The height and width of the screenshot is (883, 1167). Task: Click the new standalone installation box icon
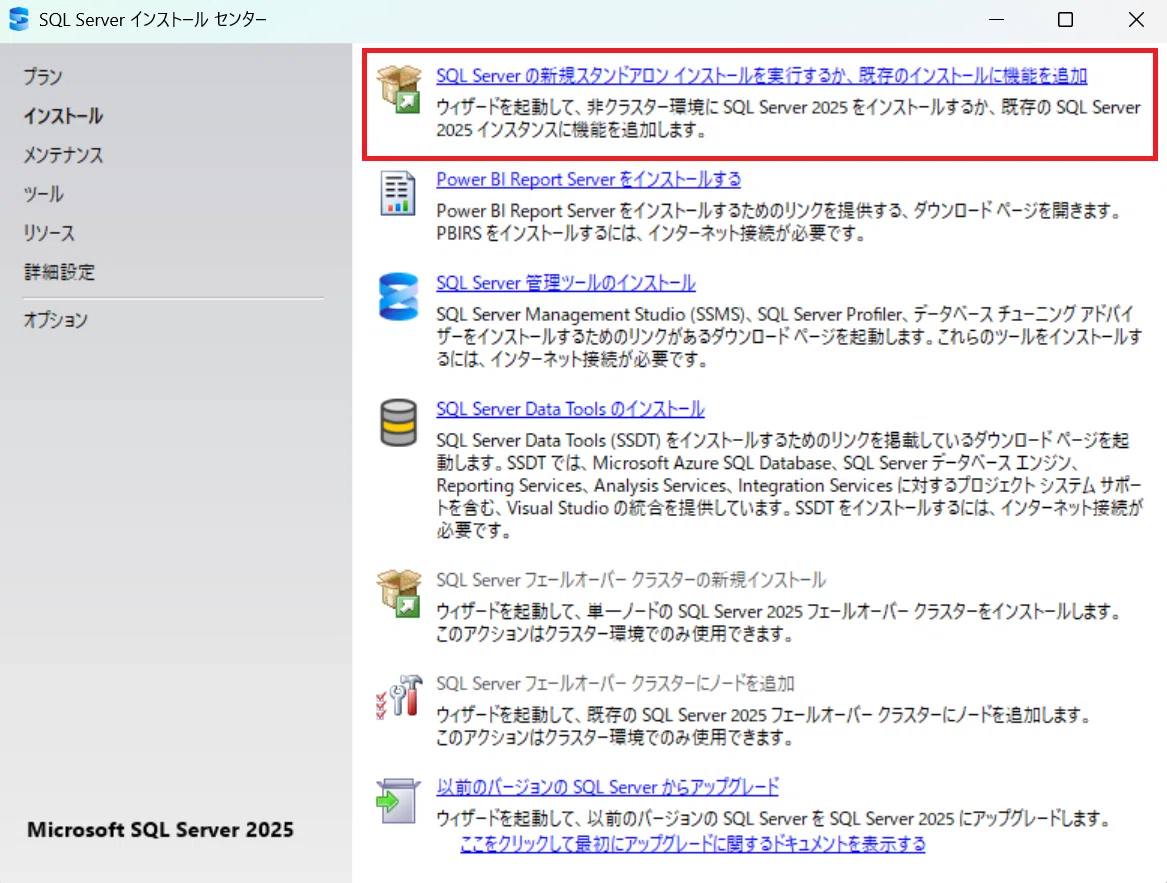coord(399,88)
